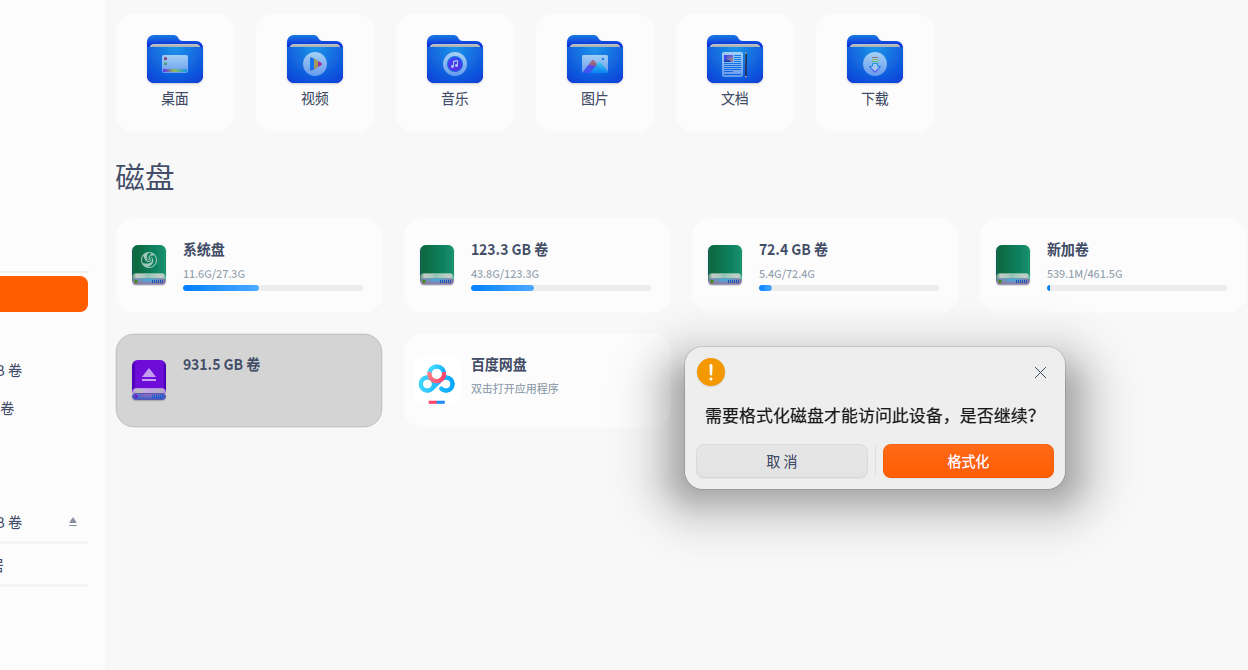Open the 音乐 (Music) folder icon

pos(454,59)
